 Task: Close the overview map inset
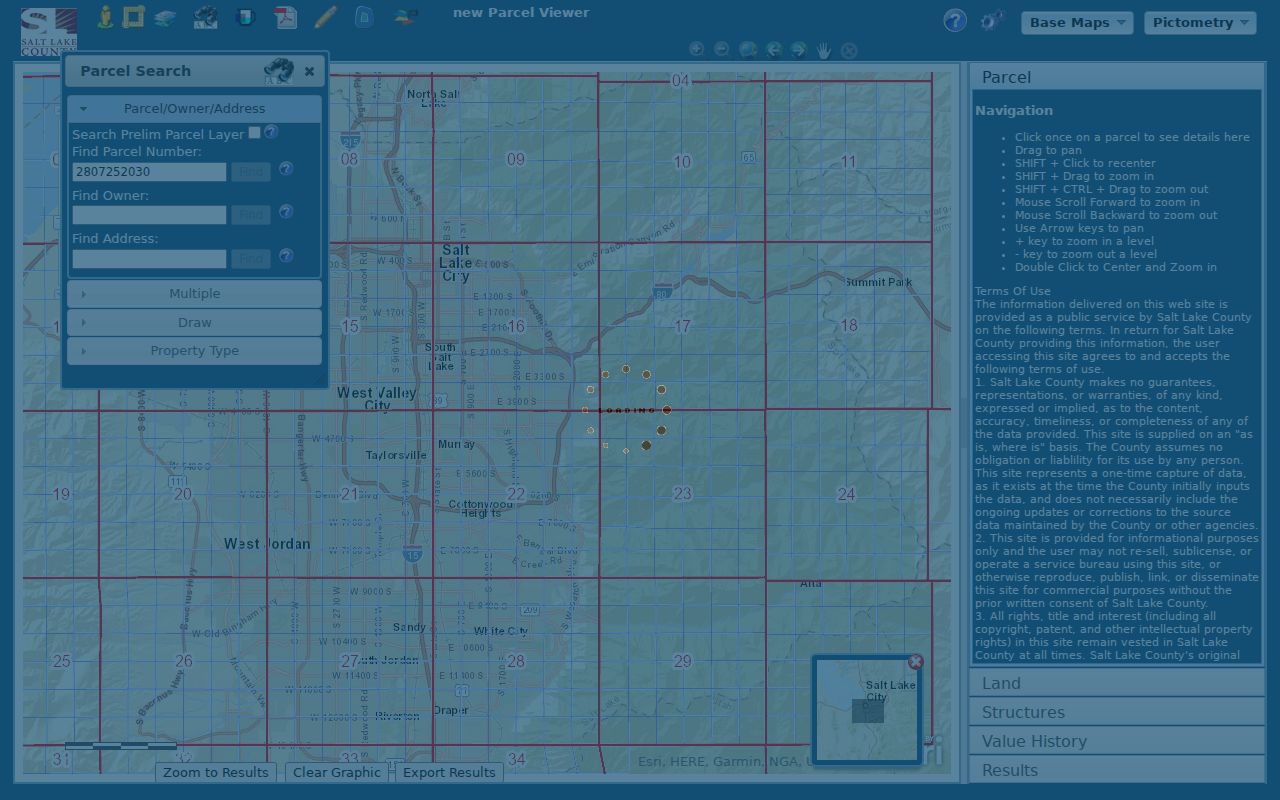coord(915,662)
